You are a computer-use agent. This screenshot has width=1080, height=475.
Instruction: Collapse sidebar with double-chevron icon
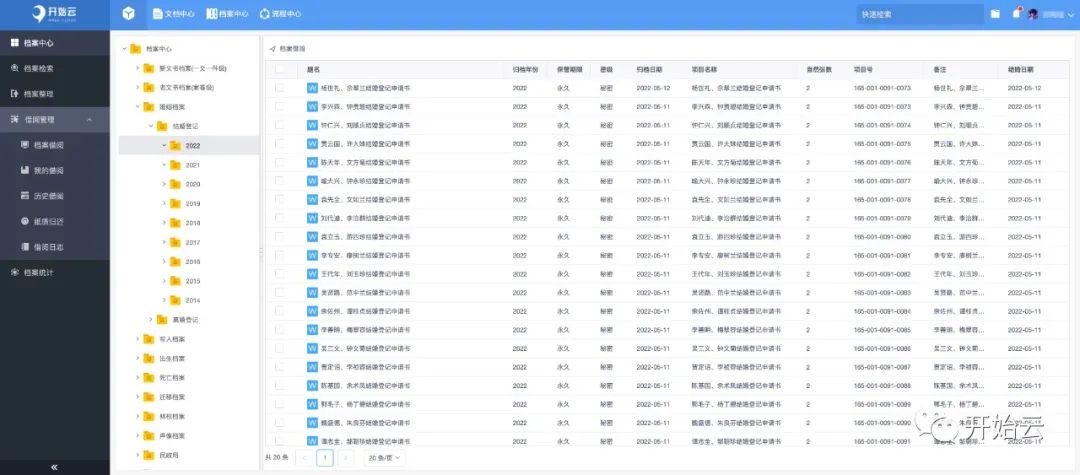click(x=54, y=466)
